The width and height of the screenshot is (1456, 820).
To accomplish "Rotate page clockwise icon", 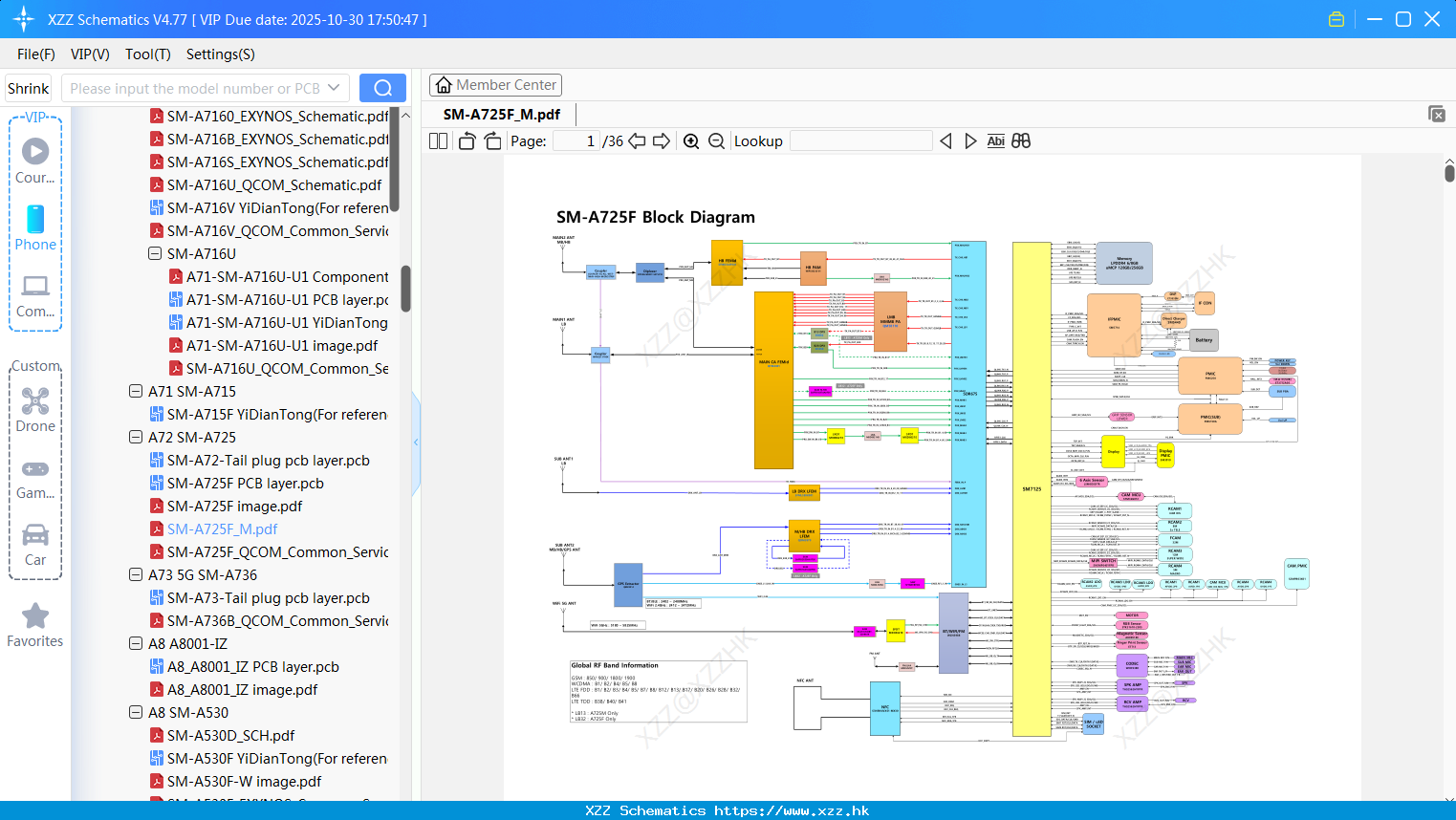I will click(492, 140).
